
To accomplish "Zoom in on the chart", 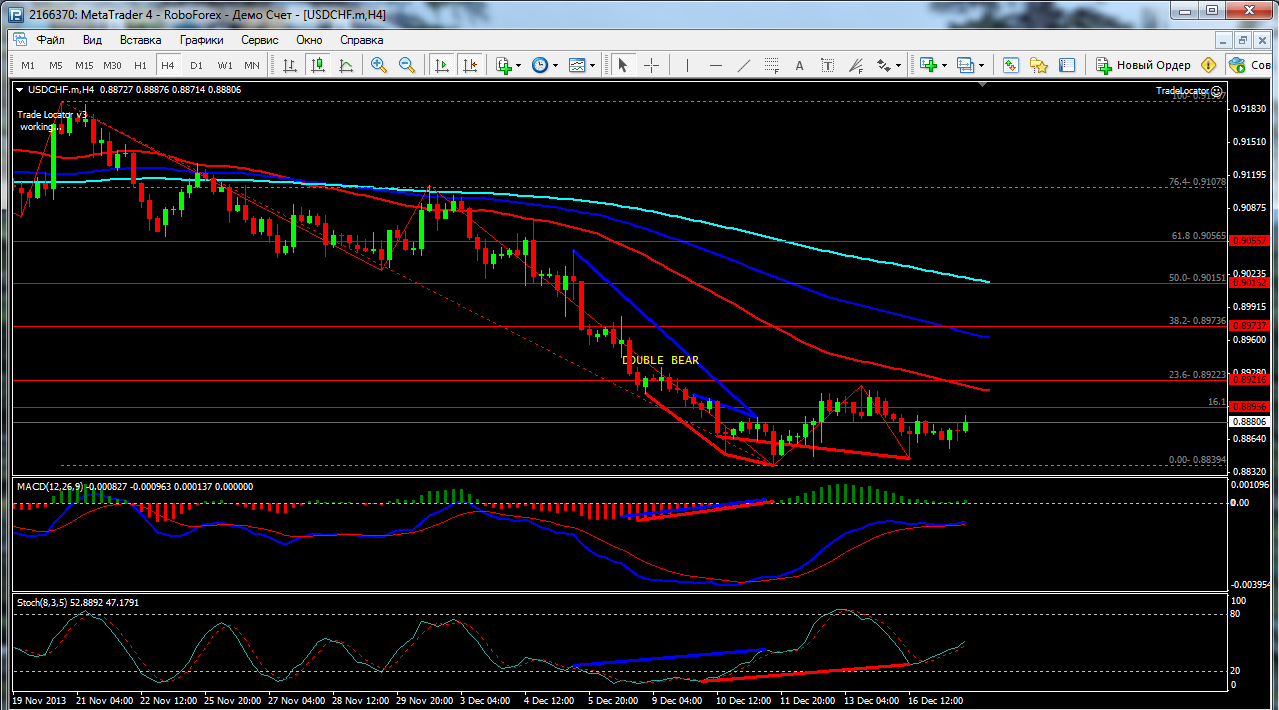I will coord(379,65).
